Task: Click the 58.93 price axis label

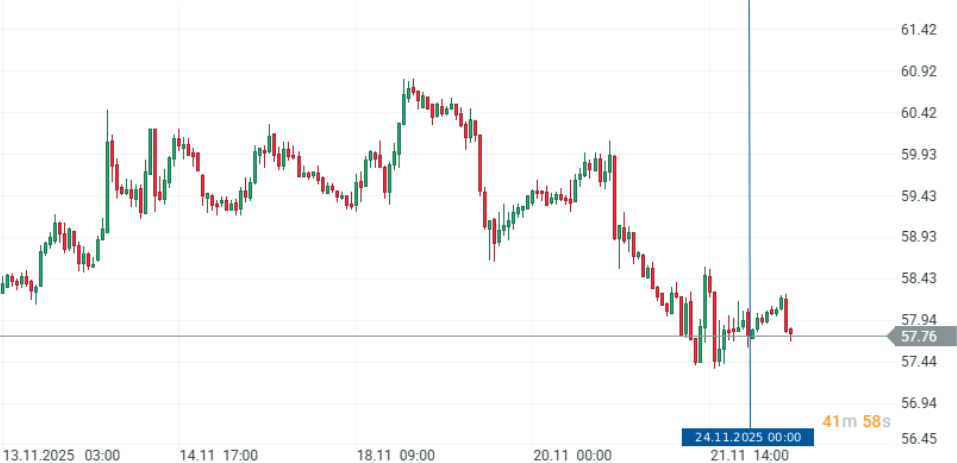Action: 918,237
